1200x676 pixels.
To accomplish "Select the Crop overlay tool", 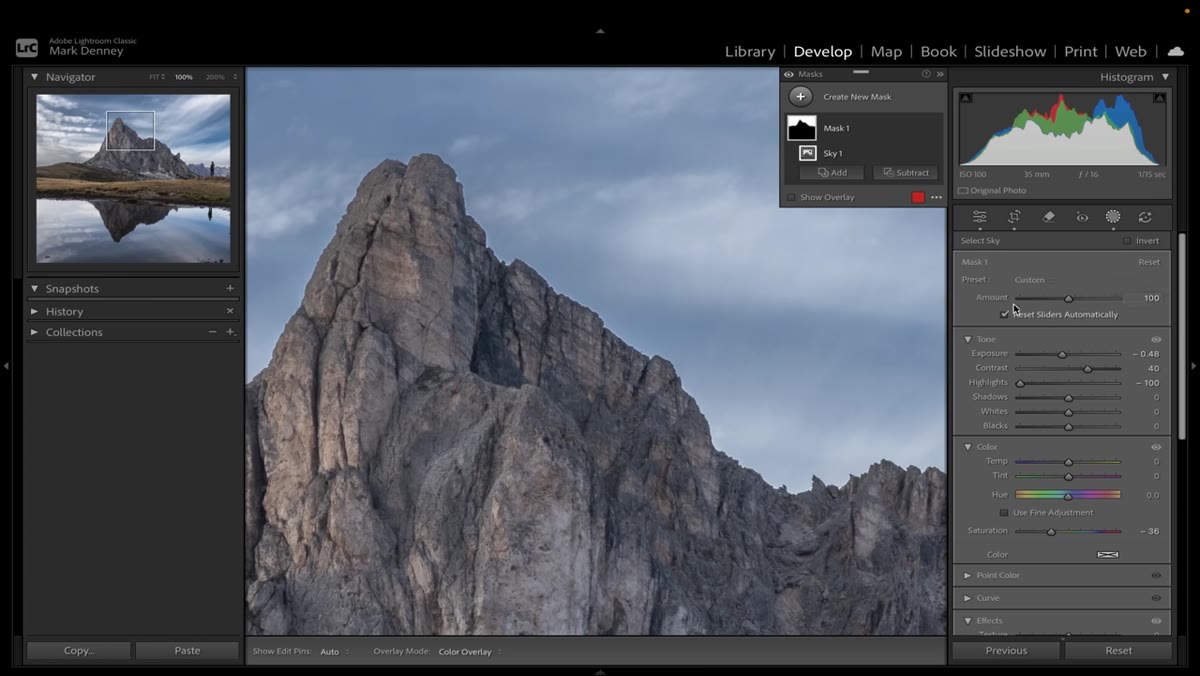I will coord(1014,217).
